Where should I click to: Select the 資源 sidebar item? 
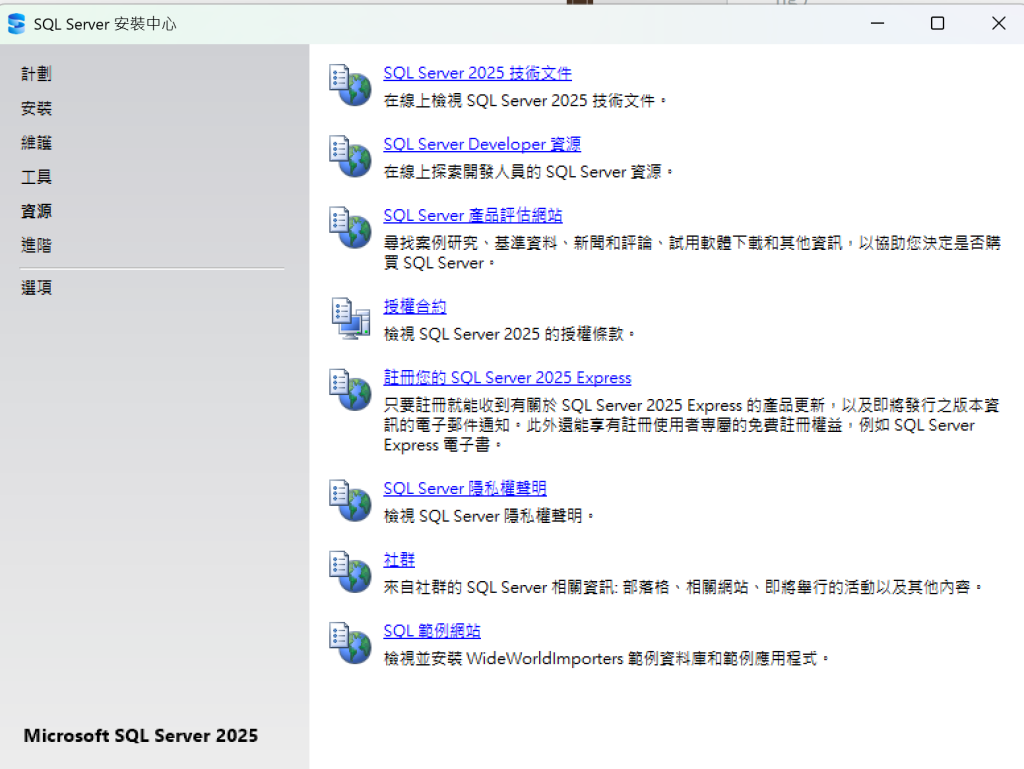[x=37, y=211]
